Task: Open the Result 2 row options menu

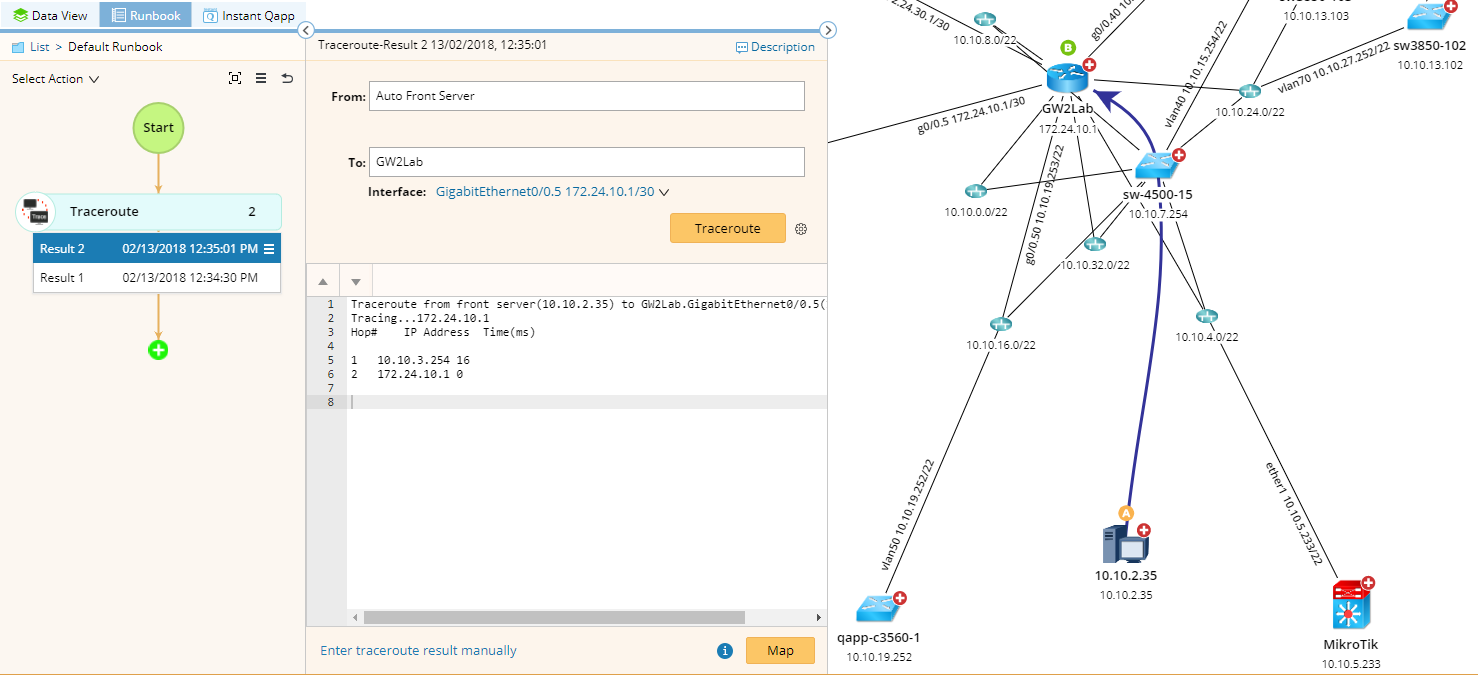Action: [269, 249]
